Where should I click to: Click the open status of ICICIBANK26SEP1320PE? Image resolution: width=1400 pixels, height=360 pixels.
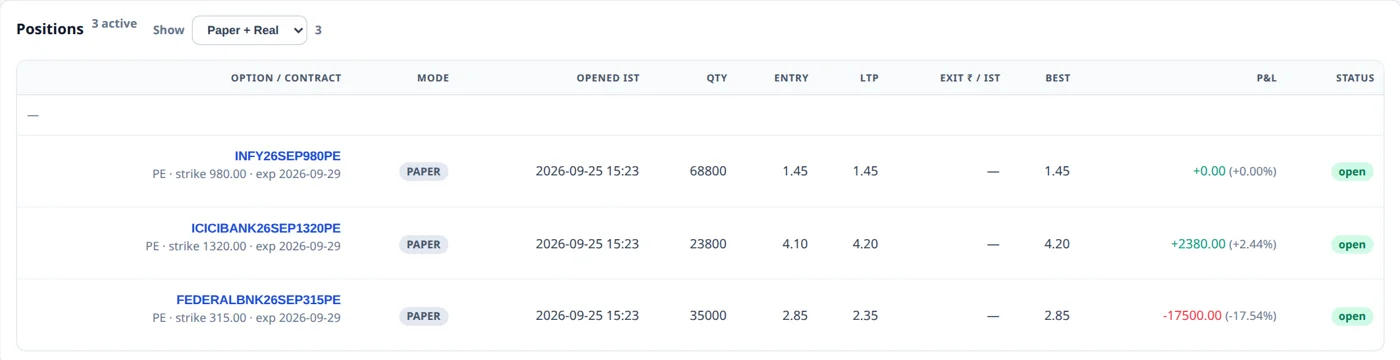(x=1352, y=244)
